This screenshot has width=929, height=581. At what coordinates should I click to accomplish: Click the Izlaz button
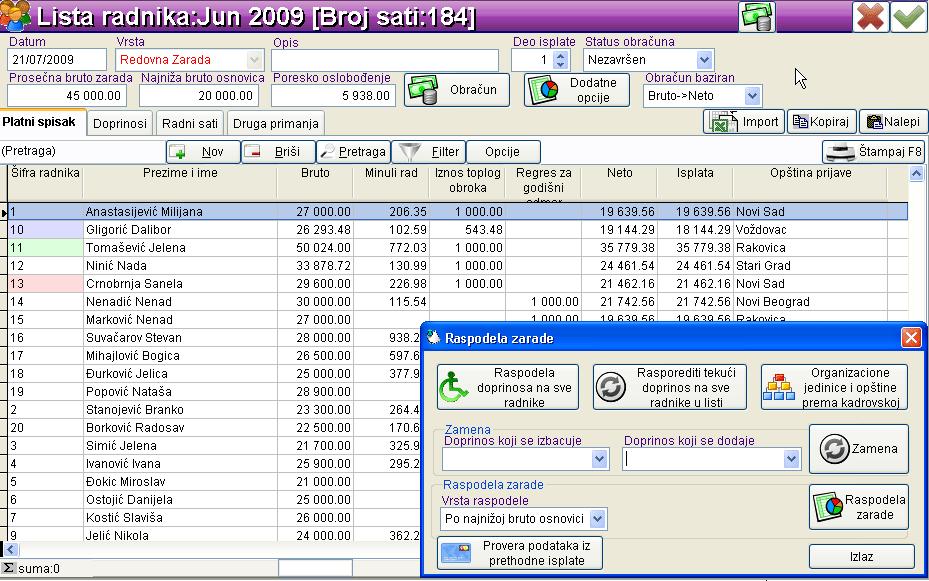861,556
